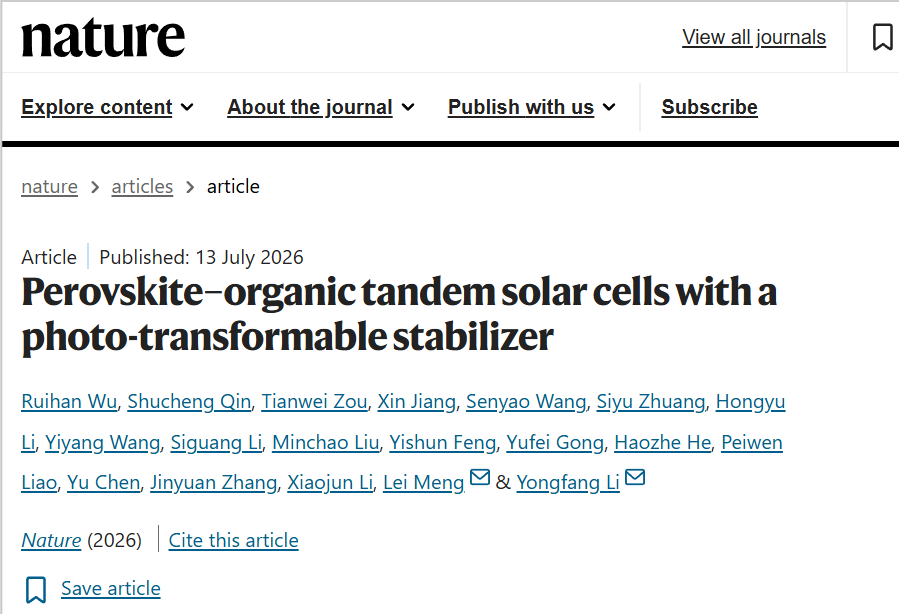Click envelope icon next to Yongfang Li
Viewport: 899px width, 614px height.
[635, 477]
